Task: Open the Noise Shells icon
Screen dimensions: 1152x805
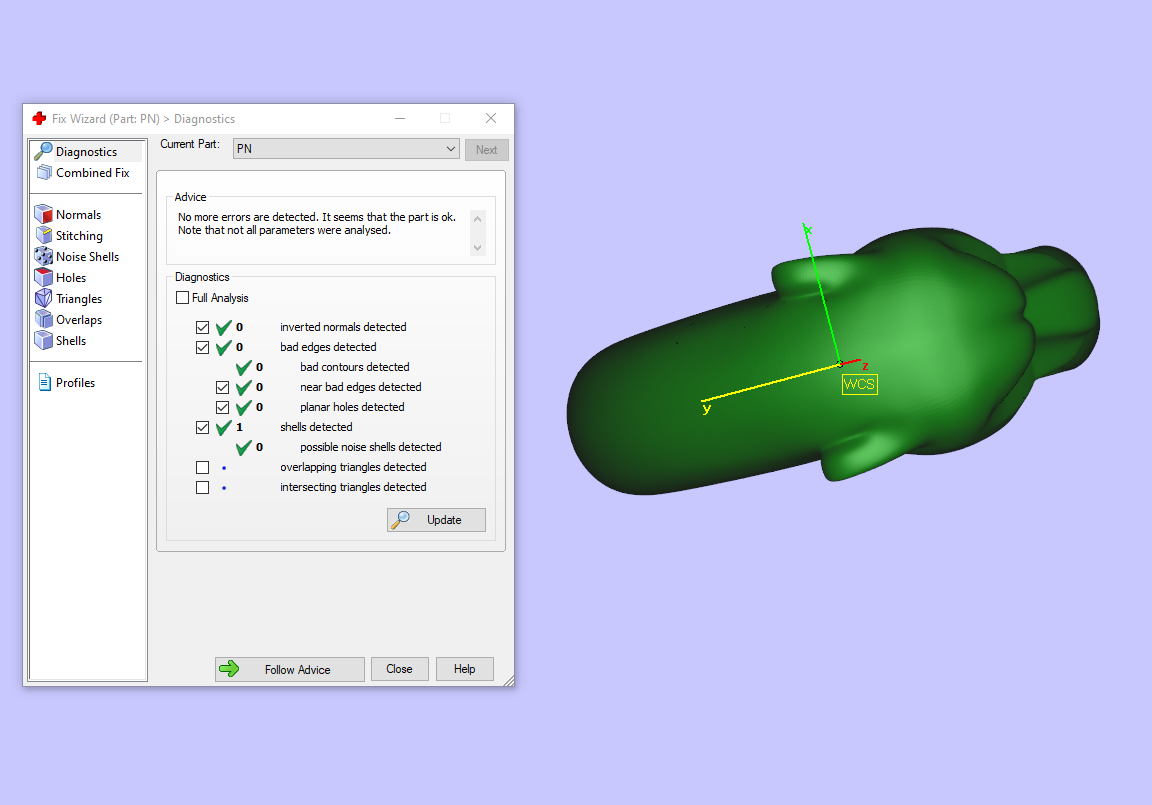Action: pyautogui.click(x=43, y=256)
